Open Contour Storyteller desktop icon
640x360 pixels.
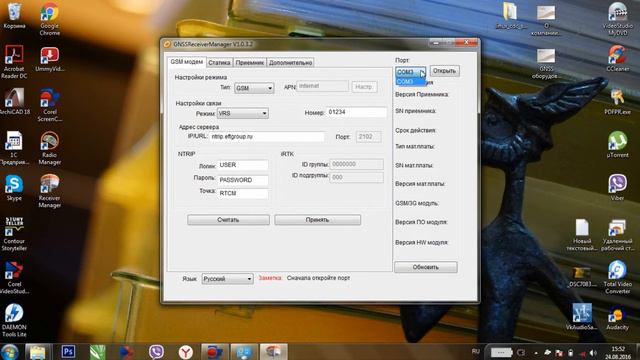click(14, 234)
